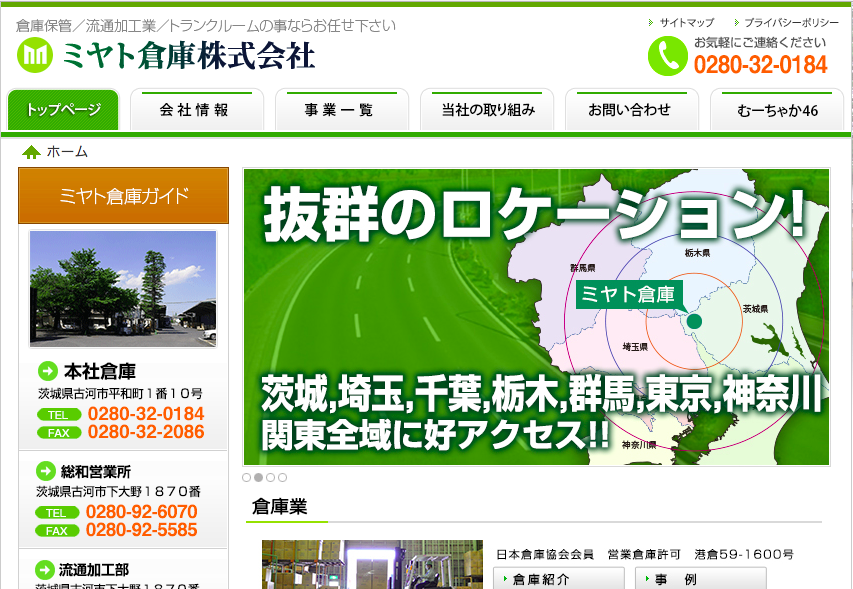Screen dimensions: 853x589
Task: Click the 事例 button
Action: [x=701, y=579]
